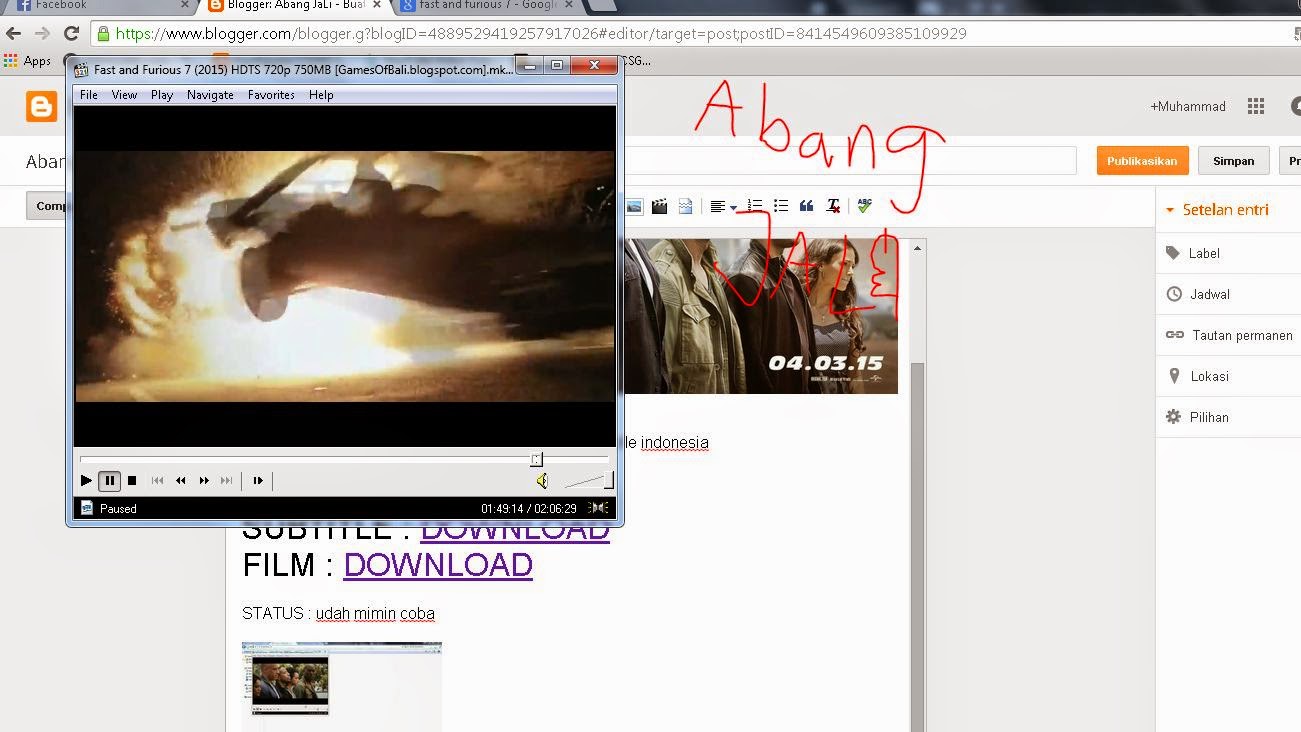Click the insert image icon in editor toolbar
Viewport: 1301px width, 732px height.
[x=635, y=206]
